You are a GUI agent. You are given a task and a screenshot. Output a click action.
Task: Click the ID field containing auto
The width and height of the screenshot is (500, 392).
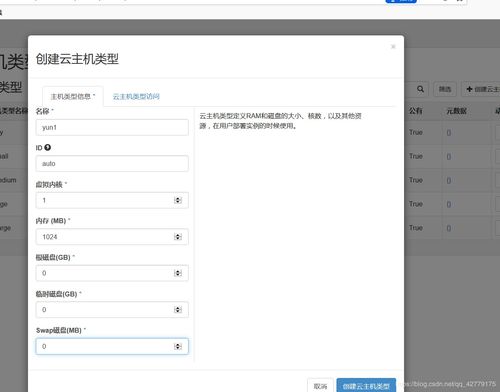click(x=112, y=164)
